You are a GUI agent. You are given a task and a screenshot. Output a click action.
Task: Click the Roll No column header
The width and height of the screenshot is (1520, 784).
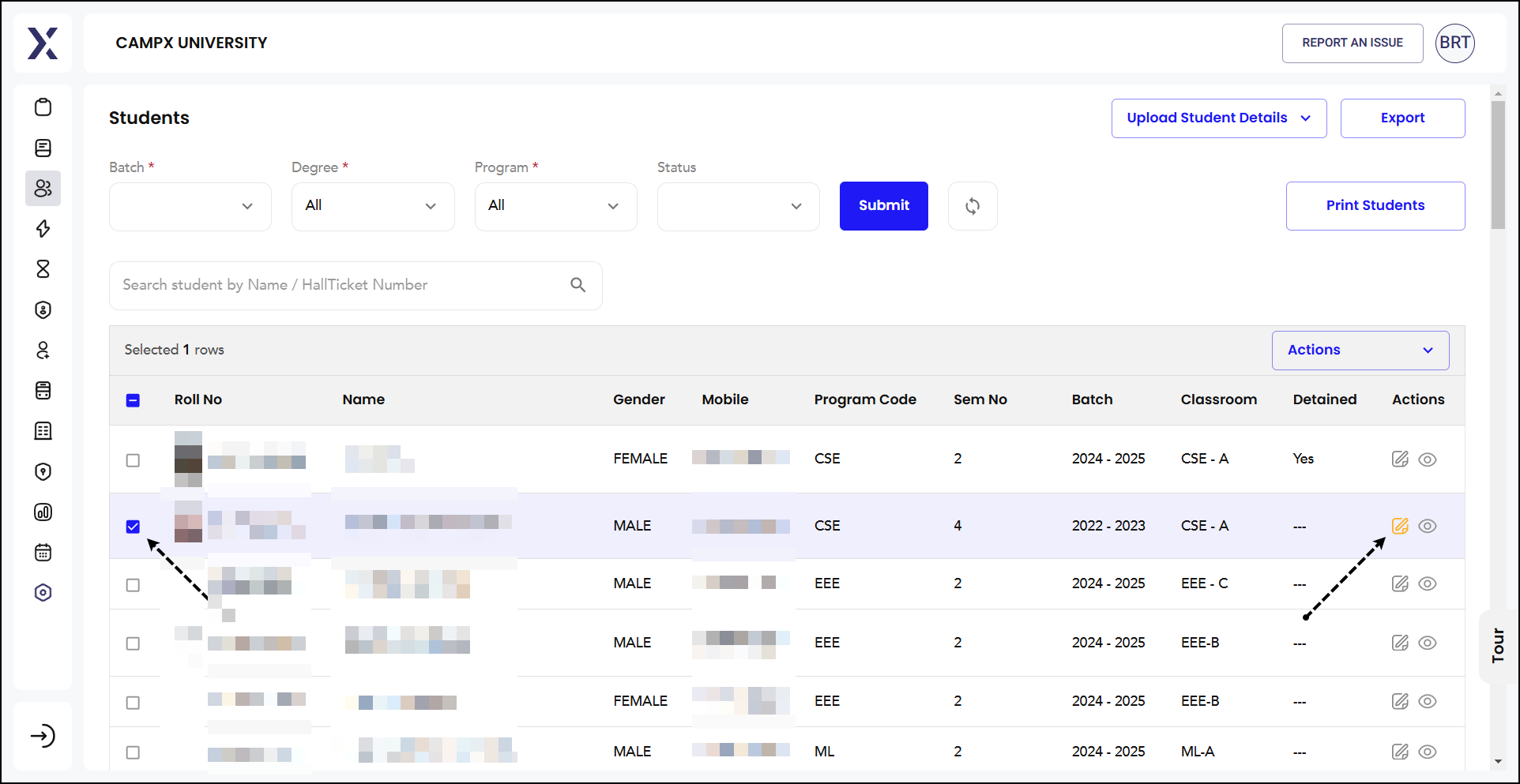coord(198,400)
